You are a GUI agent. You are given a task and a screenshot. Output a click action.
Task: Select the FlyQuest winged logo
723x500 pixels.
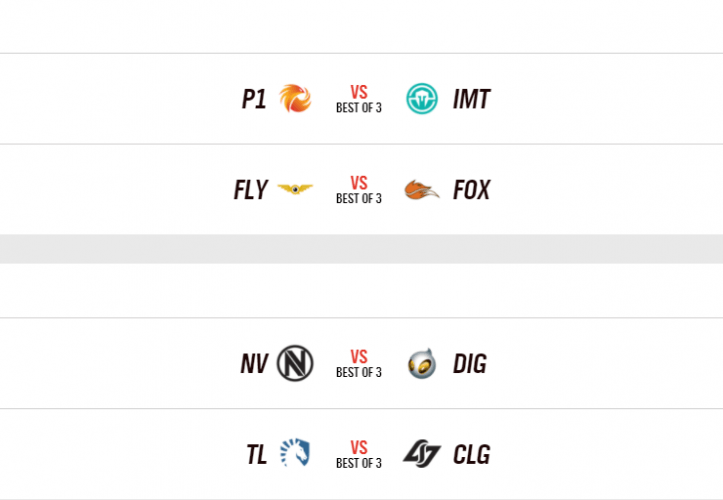coord(295,189)
